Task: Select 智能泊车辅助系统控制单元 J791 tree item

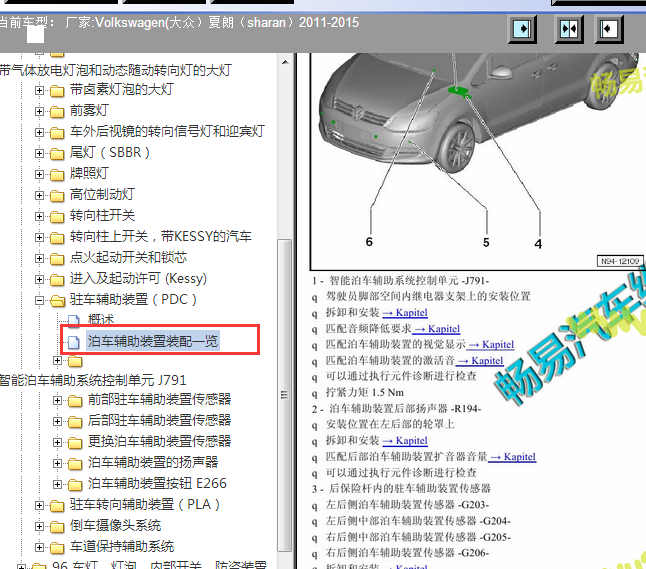Action: click(x=93, y=380)
